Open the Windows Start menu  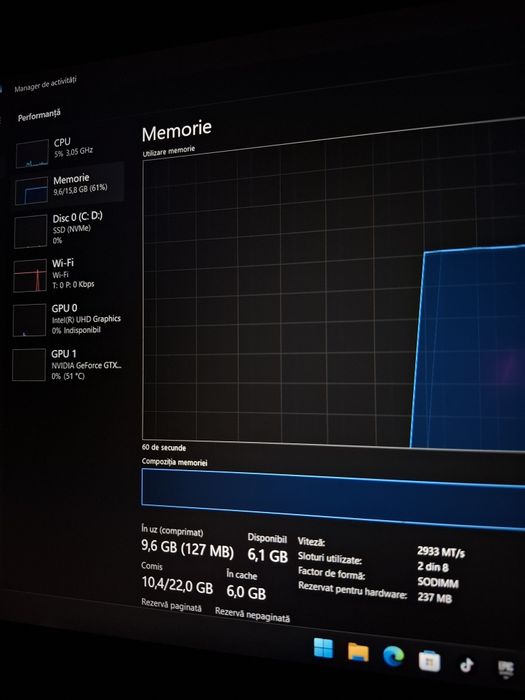pyautogui.click(x=323, y=648)
